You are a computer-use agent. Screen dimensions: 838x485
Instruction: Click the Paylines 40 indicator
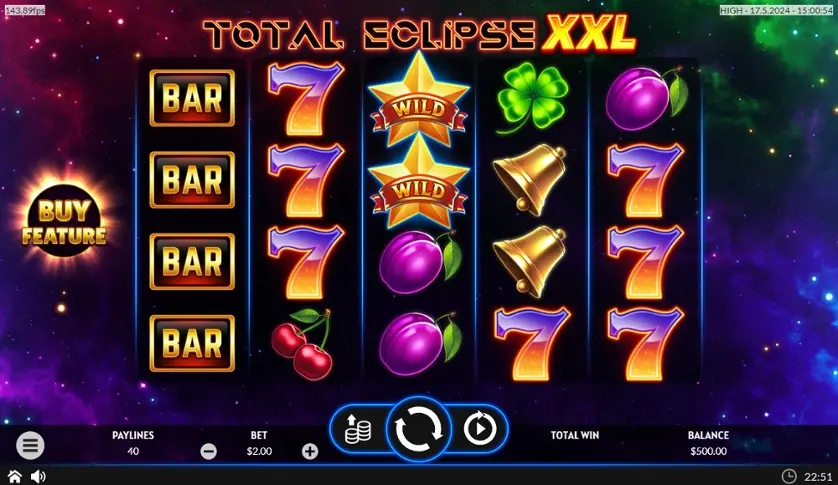pyautogui.click(x=133, y=443)
